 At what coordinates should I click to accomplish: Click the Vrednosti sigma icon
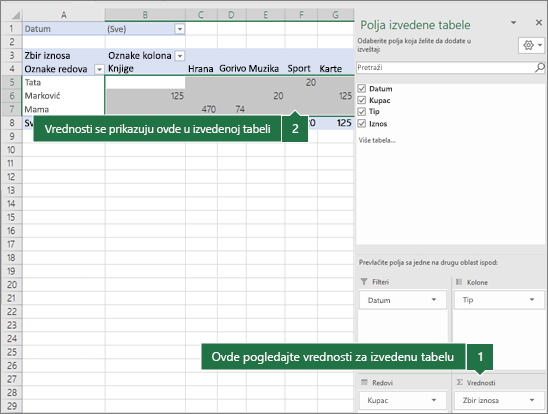click(460, 382)
